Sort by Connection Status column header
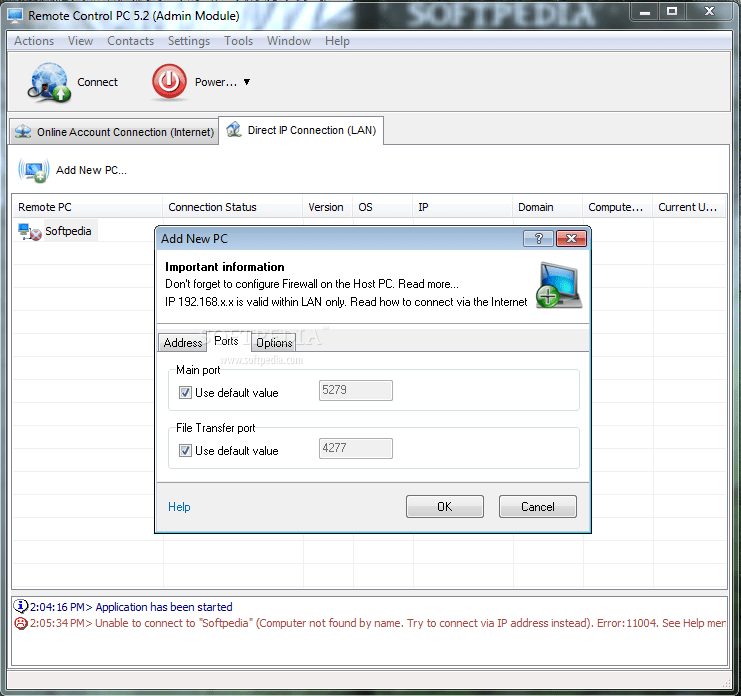The image size is (741, 696). pos(233,207)
